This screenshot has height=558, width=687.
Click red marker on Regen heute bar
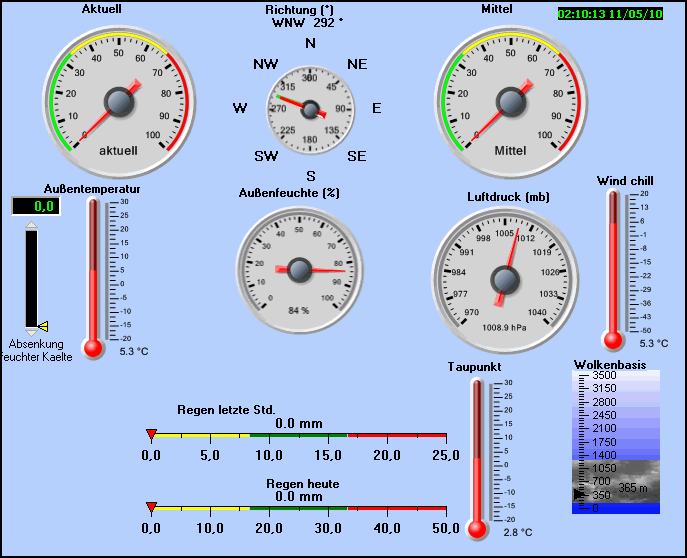point(151,507)
